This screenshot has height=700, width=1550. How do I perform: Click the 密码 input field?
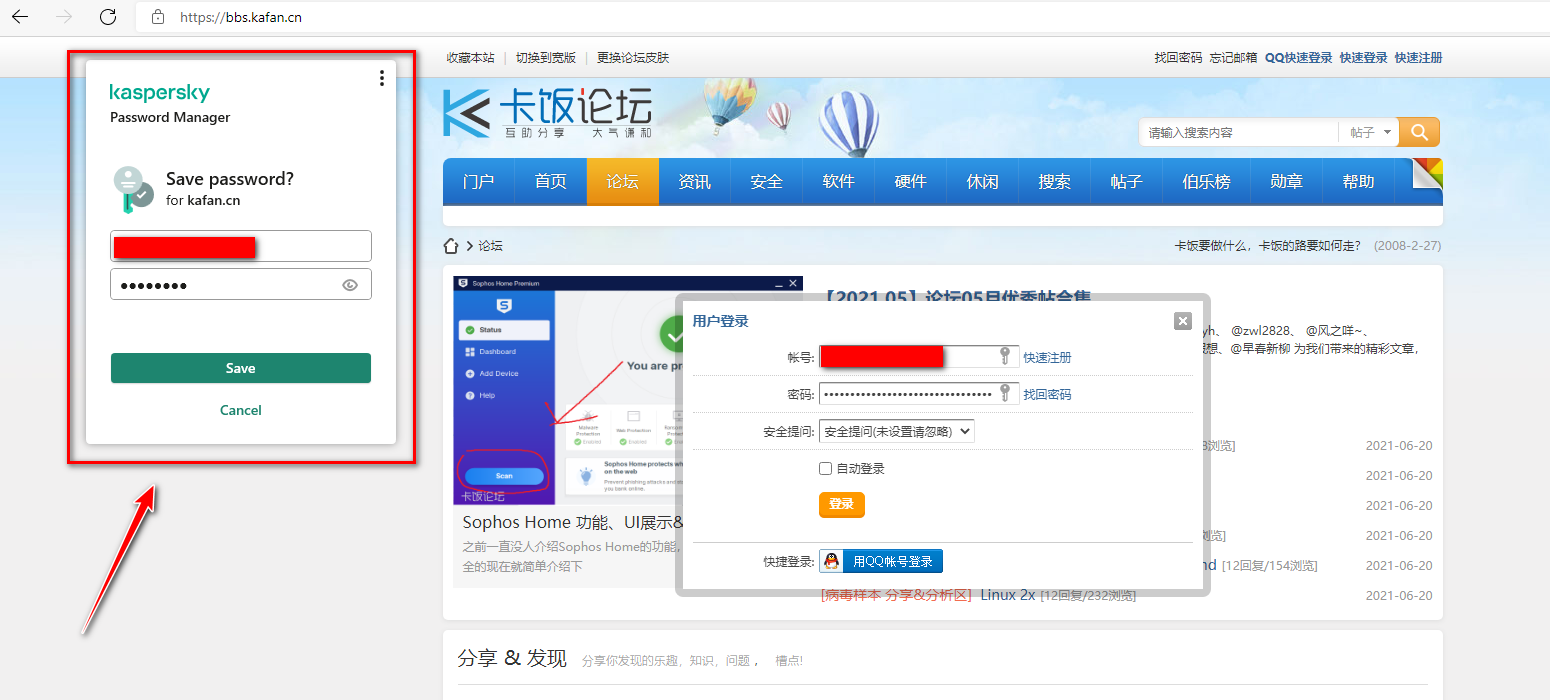coord(919,393)
